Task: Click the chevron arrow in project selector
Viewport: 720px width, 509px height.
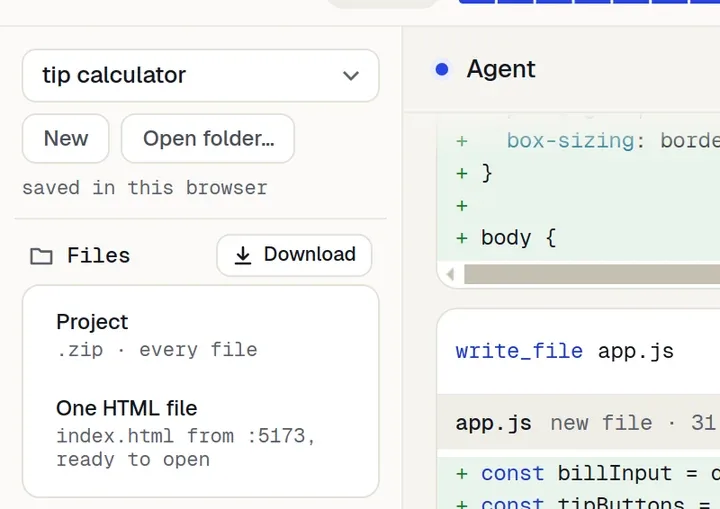Action: (x=351, y=76)
